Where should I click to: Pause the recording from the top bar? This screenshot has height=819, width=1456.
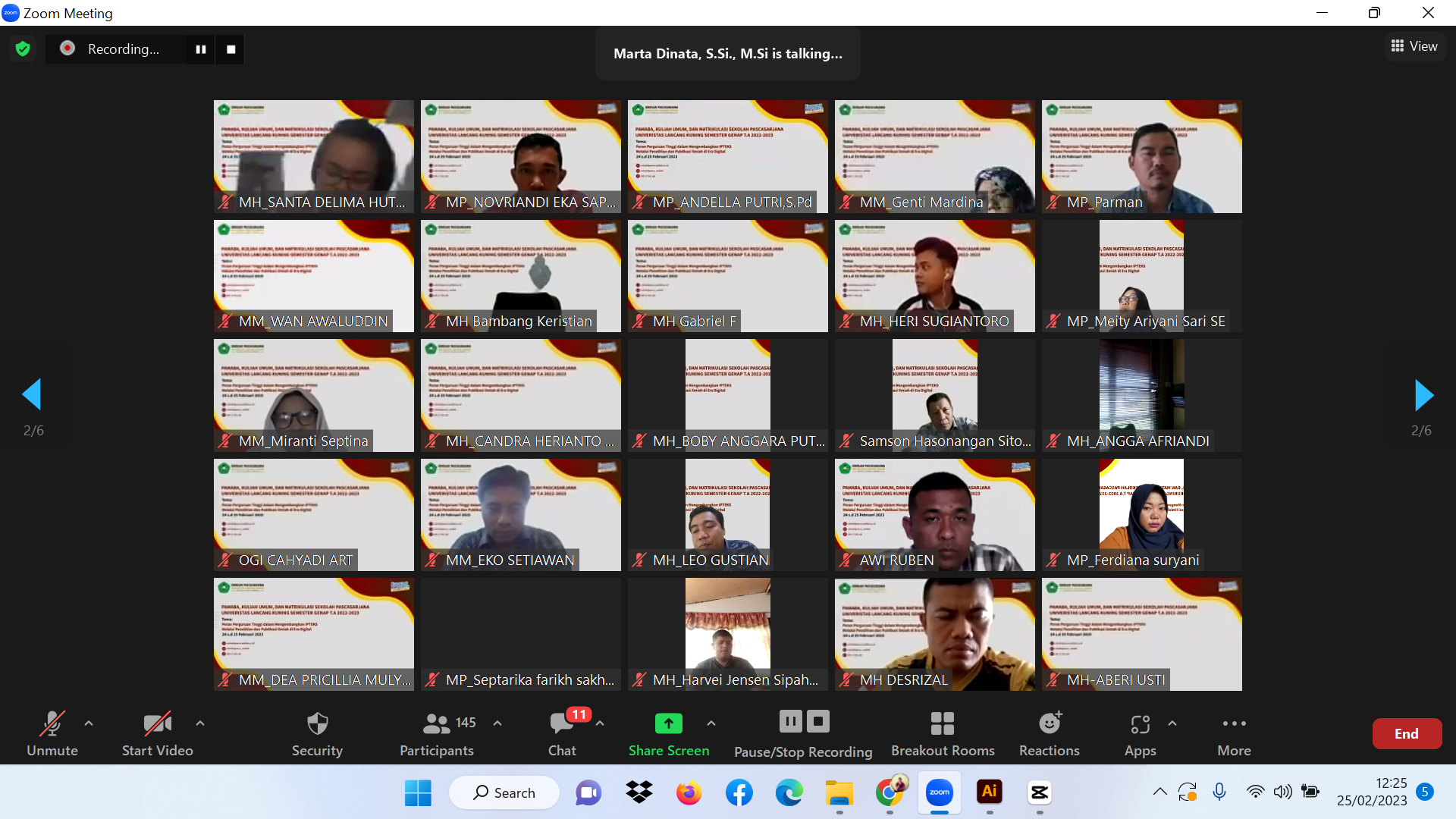click(201, 49)
